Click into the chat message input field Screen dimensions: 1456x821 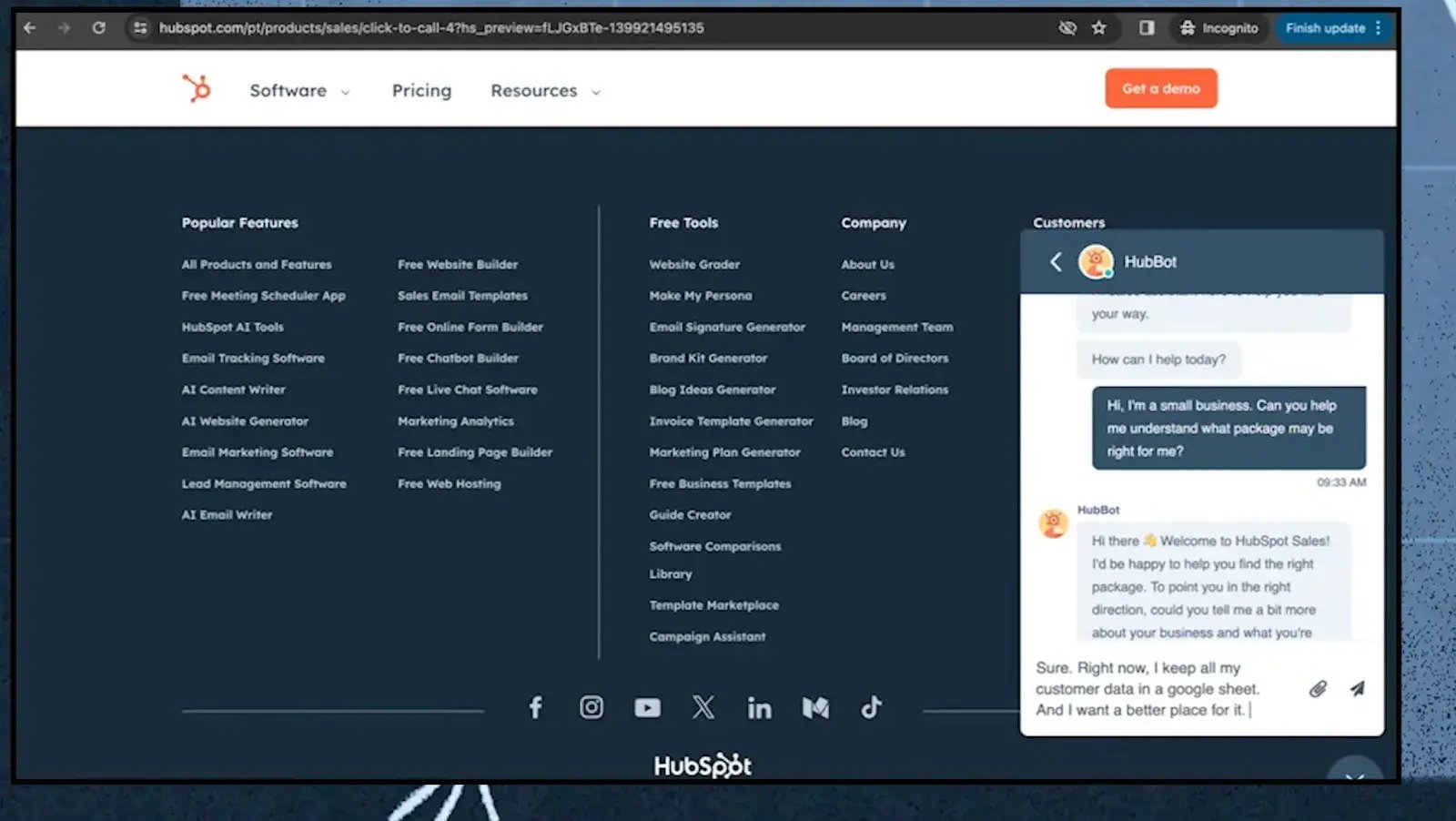coord(1165,689)
